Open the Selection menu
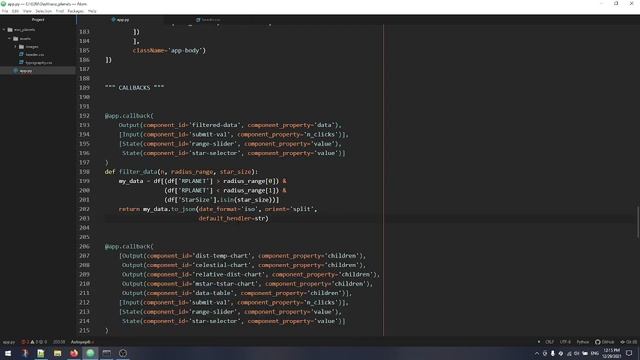This screenshot has height=360, width=640. pyautogui.click(x=43, y=11)
